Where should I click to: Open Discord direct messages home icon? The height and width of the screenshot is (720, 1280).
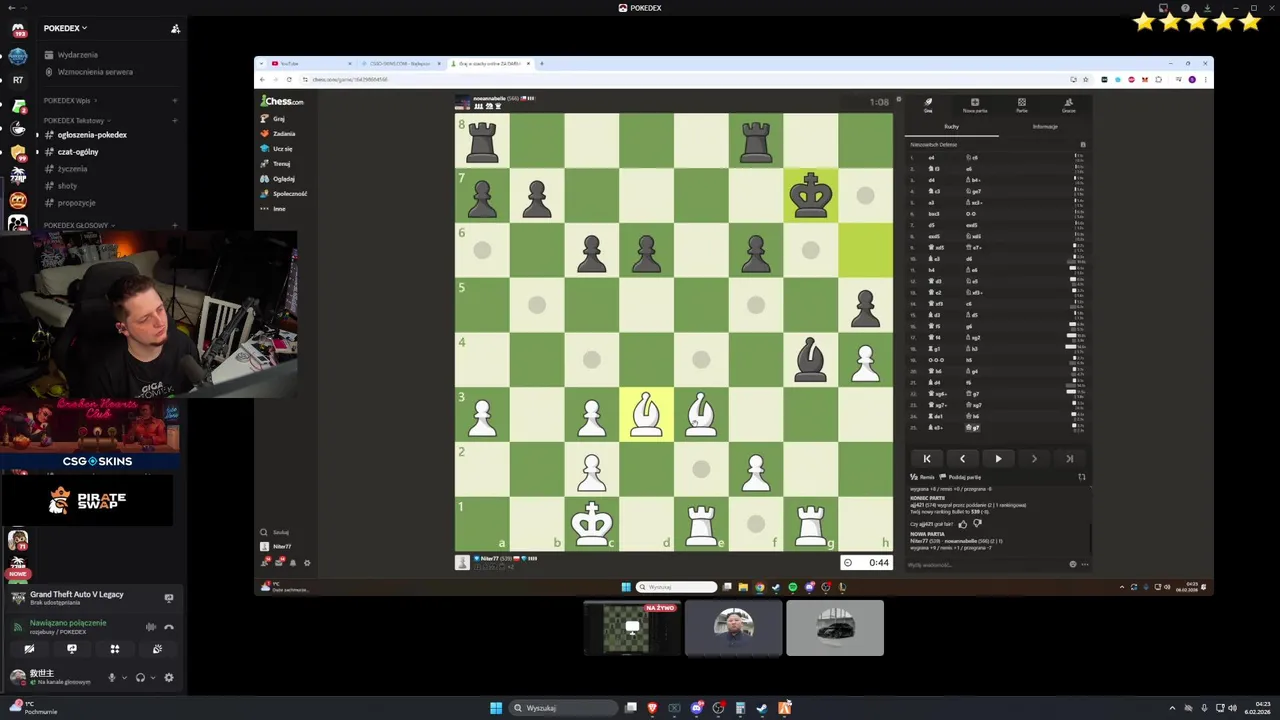tap(18, 30)
